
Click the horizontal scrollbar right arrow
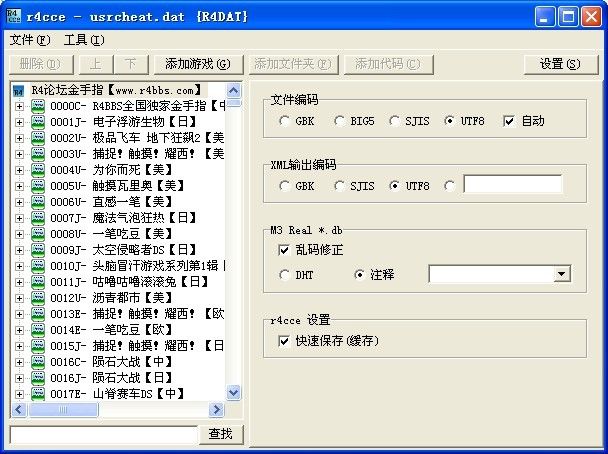tap(216, 409)
